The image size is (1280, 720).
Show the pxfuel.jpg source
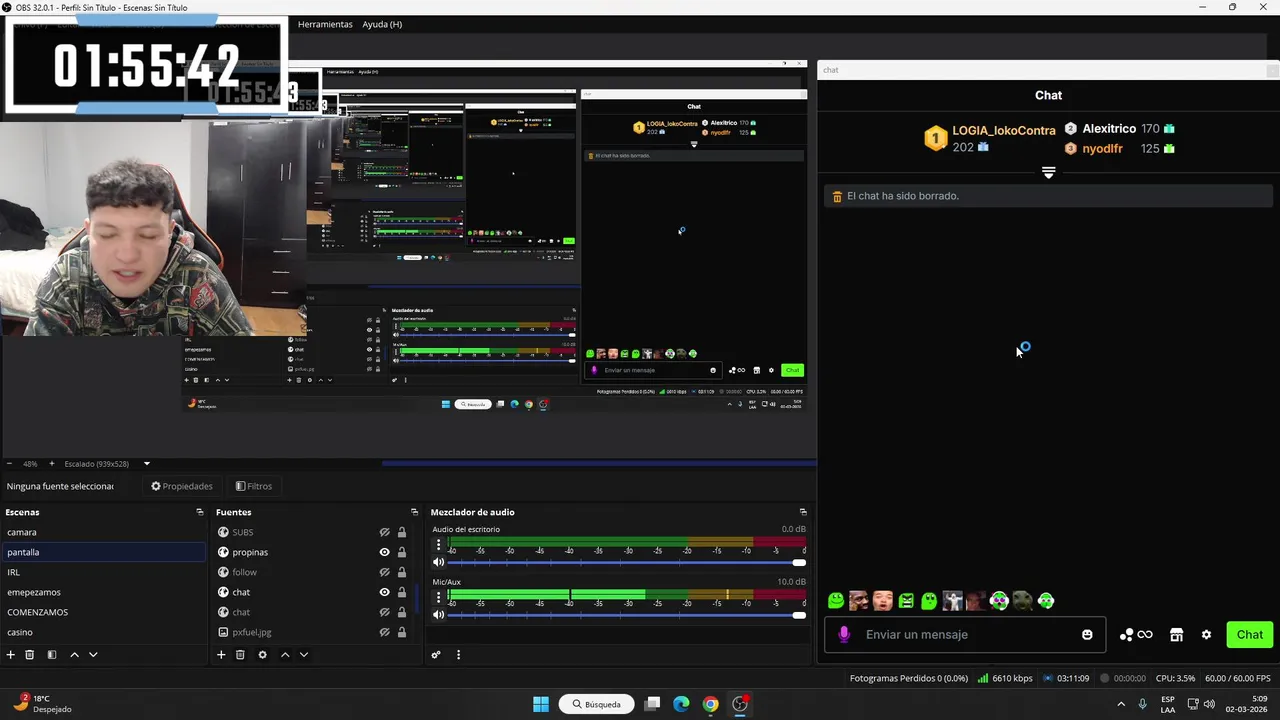coord(384,632)
